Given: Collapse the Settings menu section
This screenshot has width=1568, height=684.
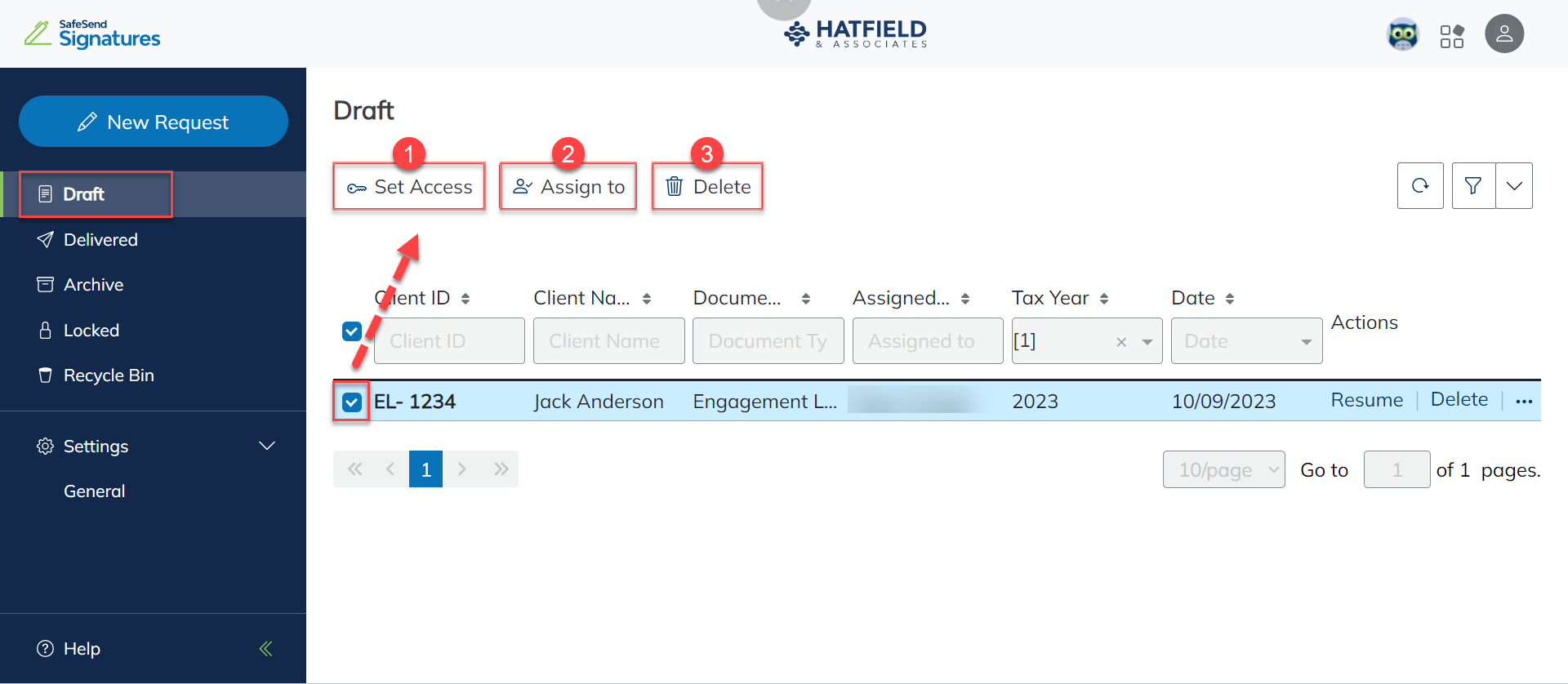Looking at the screenshot, I should (x=266, y=446).
